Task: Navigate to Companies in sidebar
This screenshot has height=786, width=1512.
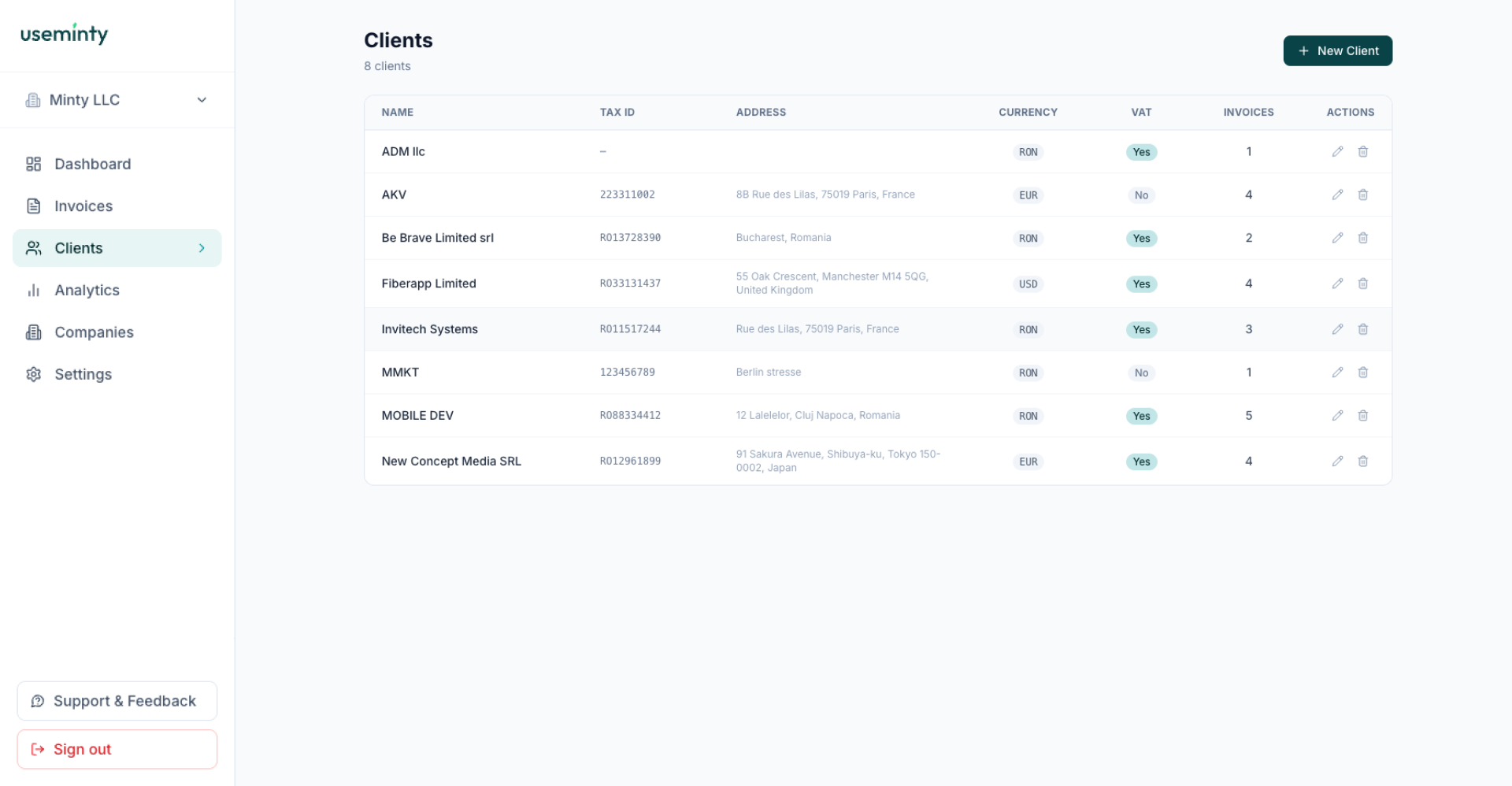Action: 94,332
